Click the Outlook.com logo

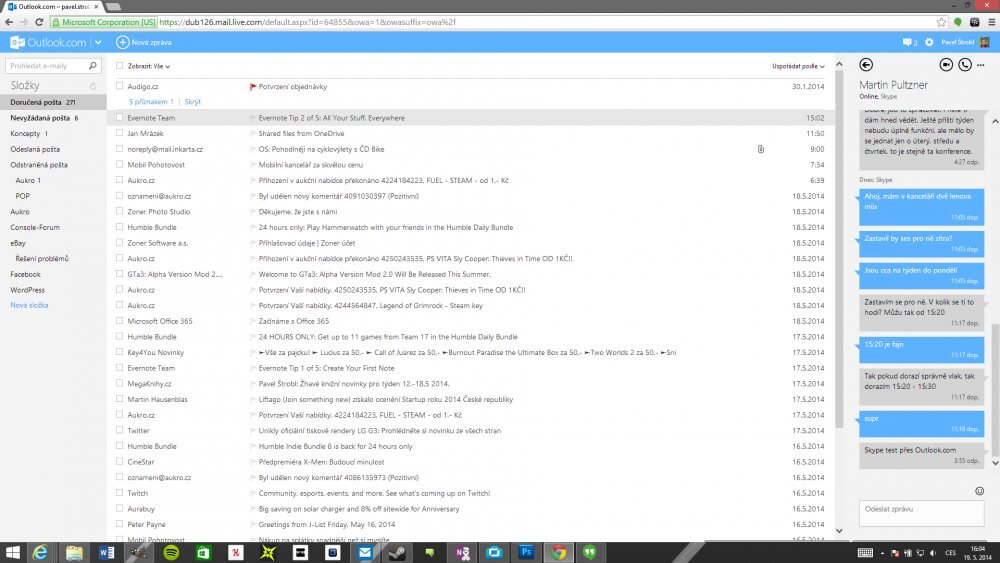pos(48,42)
